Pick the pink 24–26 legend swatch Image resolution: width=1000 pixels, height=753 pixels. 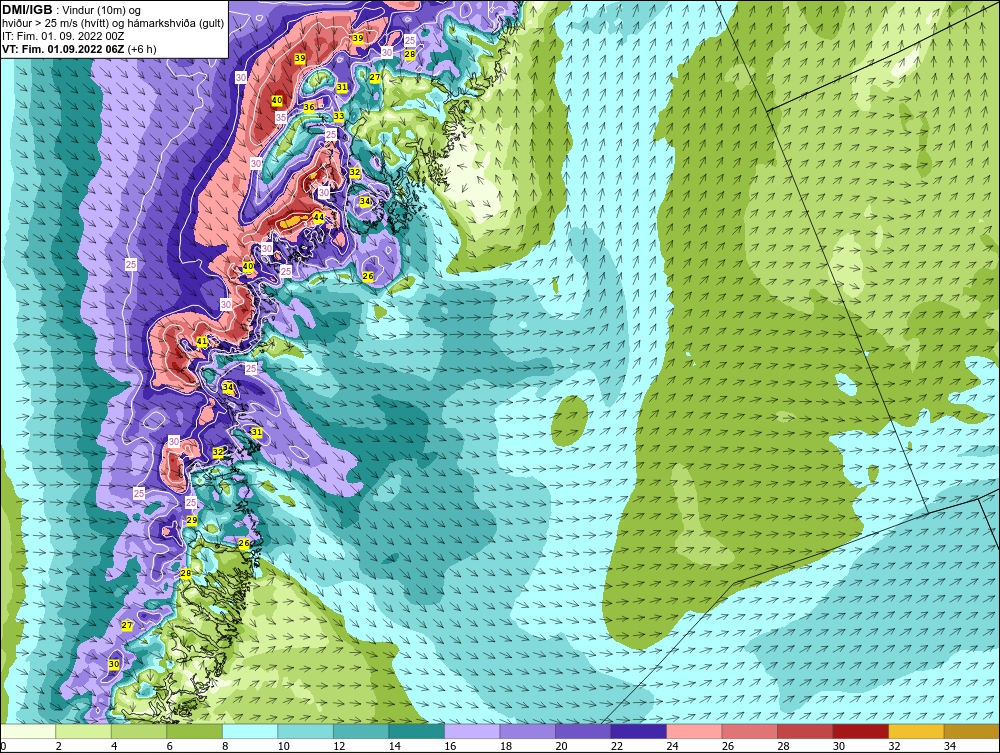coord(694,731)
